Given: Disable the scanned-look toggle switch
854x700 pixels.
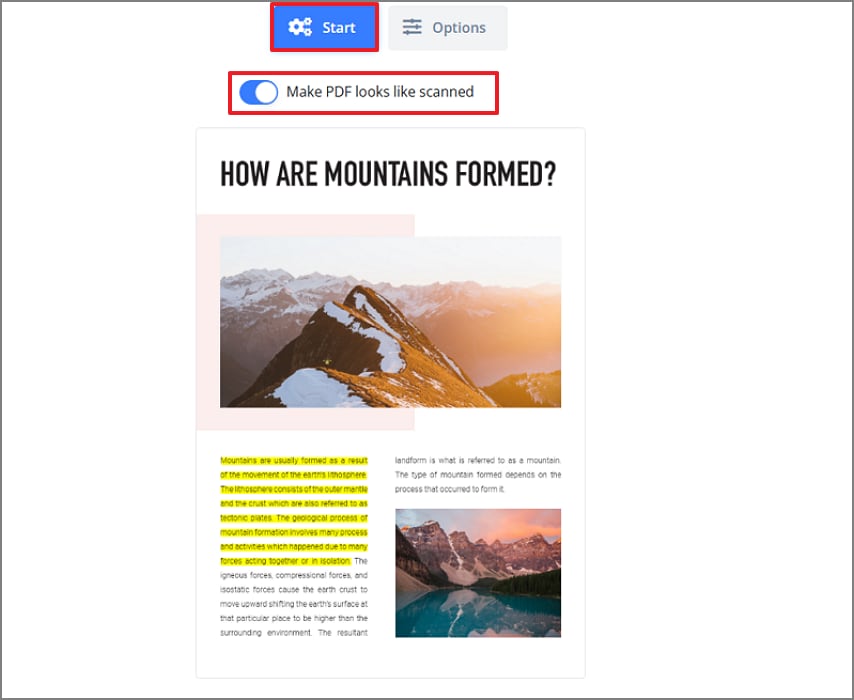Looking at the screenshot, I should [x=258, y=92].
